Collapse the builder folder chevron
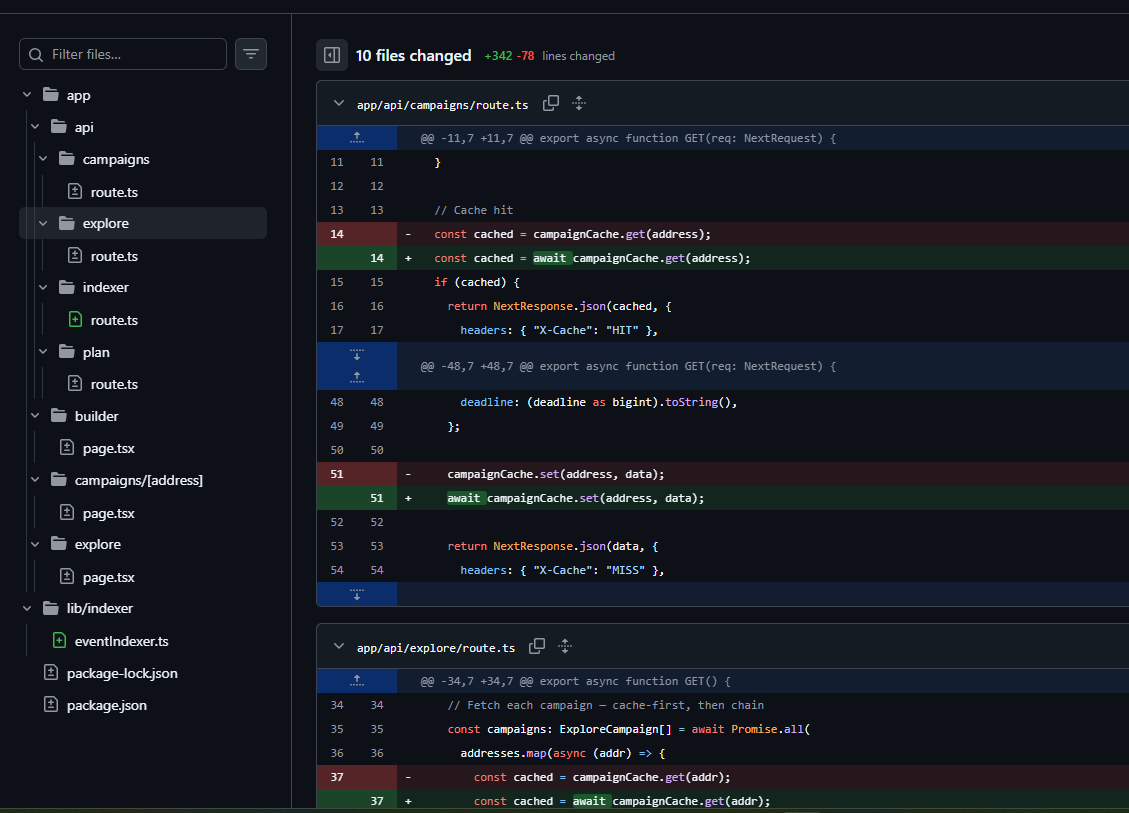 click(35, 416)
